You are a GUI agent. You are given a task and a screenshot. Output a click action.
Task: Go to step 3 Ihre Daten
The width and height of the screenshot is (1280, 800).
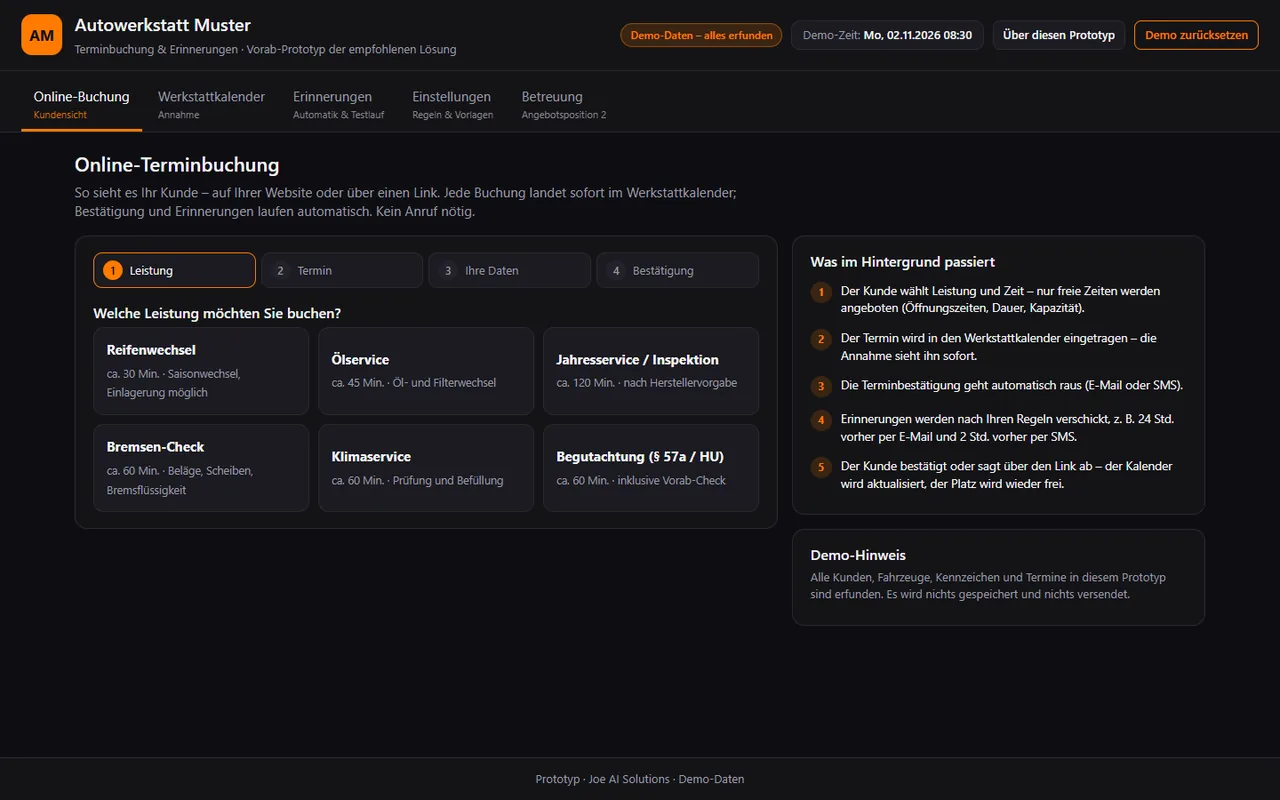click(509, 270)
